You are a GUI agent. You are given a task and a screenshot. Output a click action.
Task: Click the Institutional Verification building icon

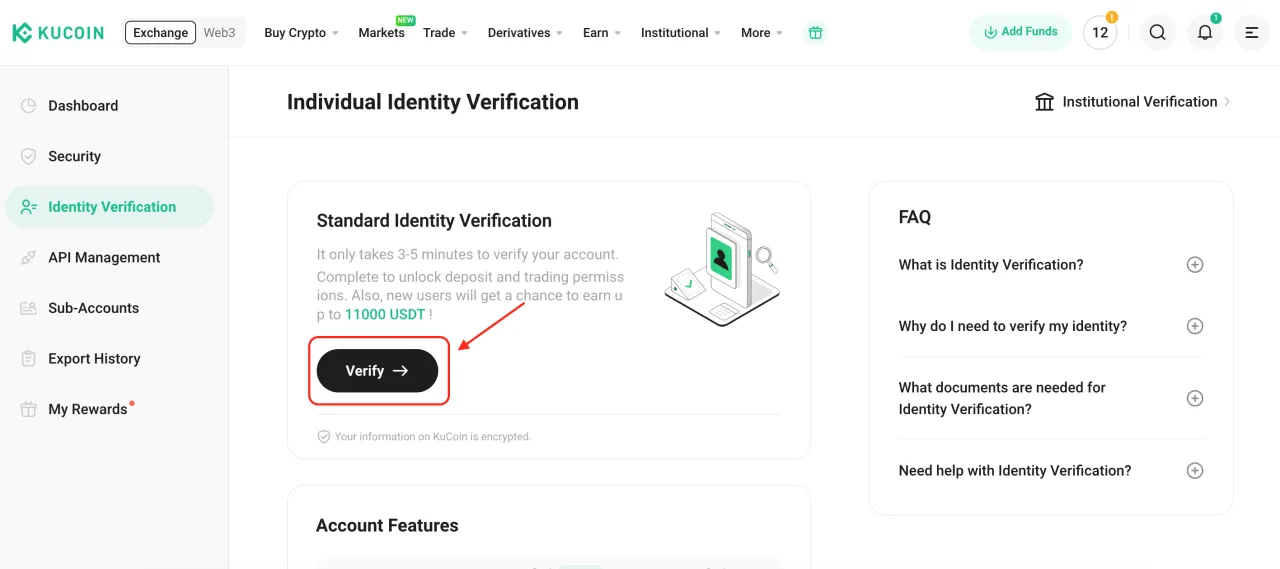point(1045,102)
